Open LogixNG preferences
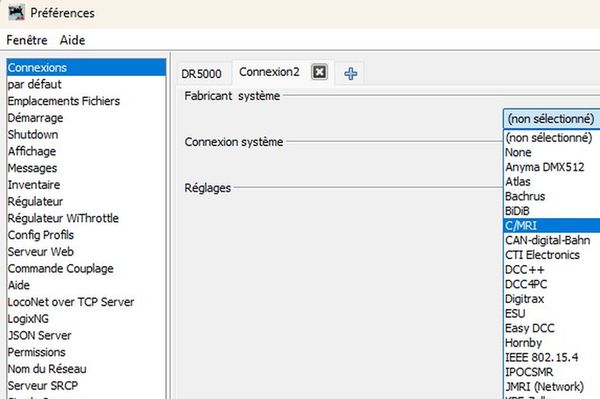Screen dimensions: 600x399 (86, 319)
